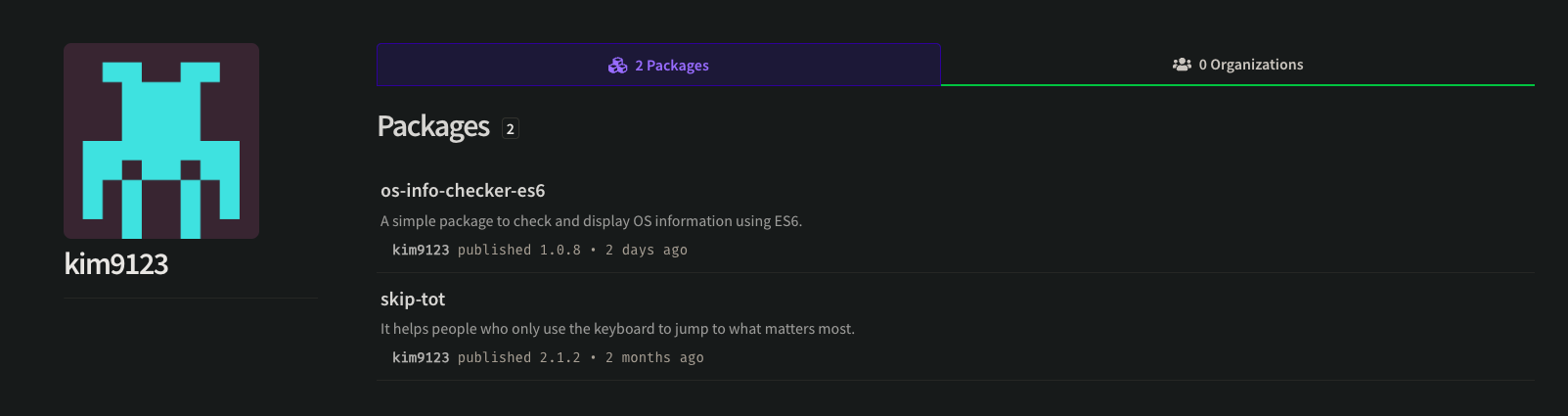
Task: Click the os-info-checker-es6 description text
Action: click(x=591, y=221)
